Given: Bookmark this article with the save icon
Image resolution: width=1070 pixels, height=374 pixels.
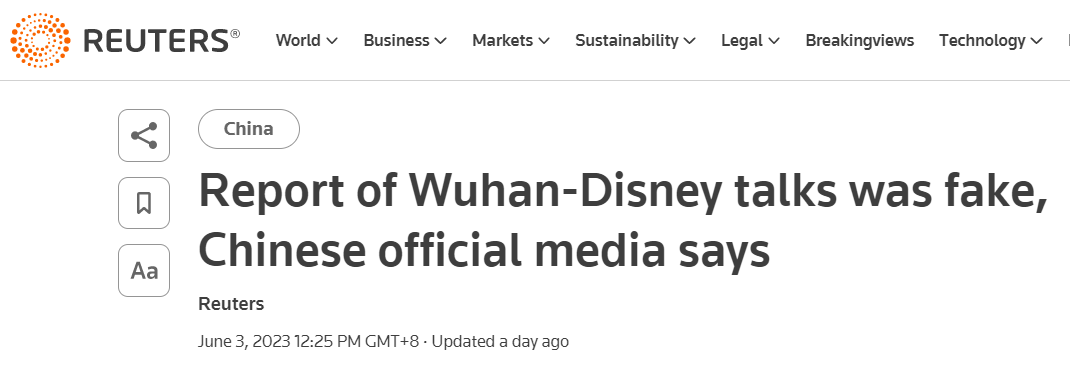Looking at the screenshot, I should point(144,203).
